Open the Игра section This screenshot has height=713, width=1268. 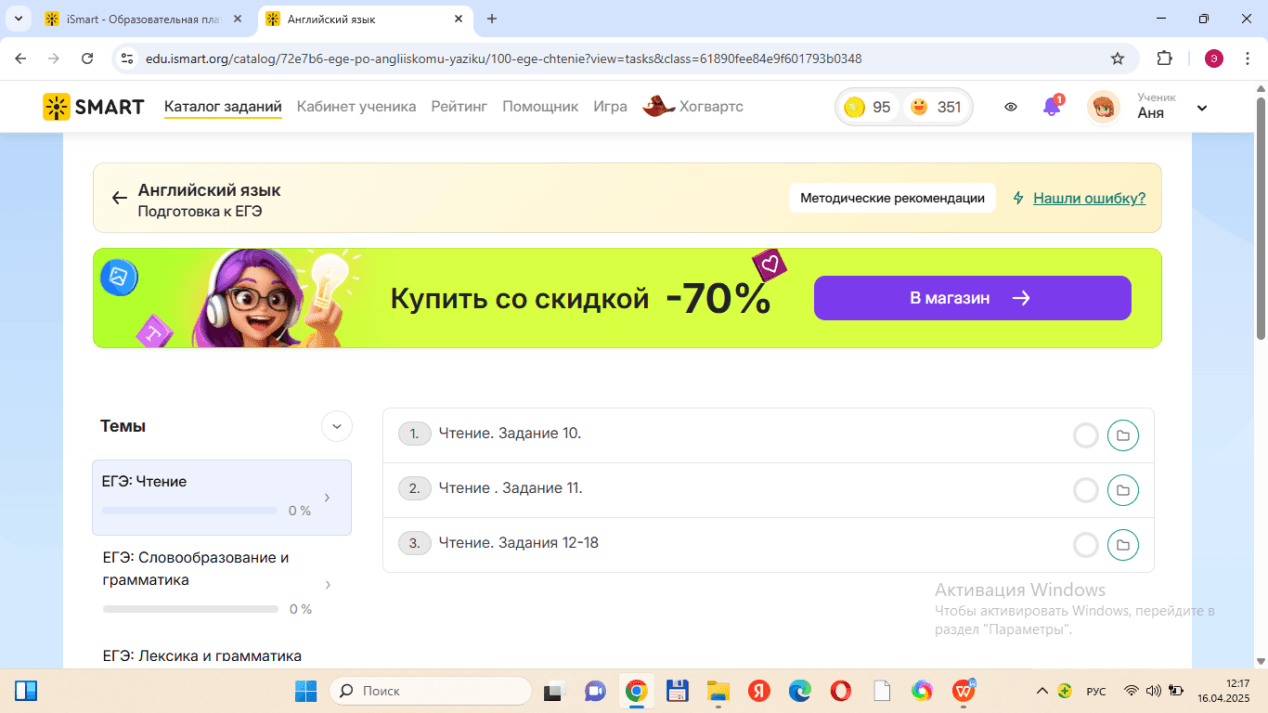[x=610, y=107]
